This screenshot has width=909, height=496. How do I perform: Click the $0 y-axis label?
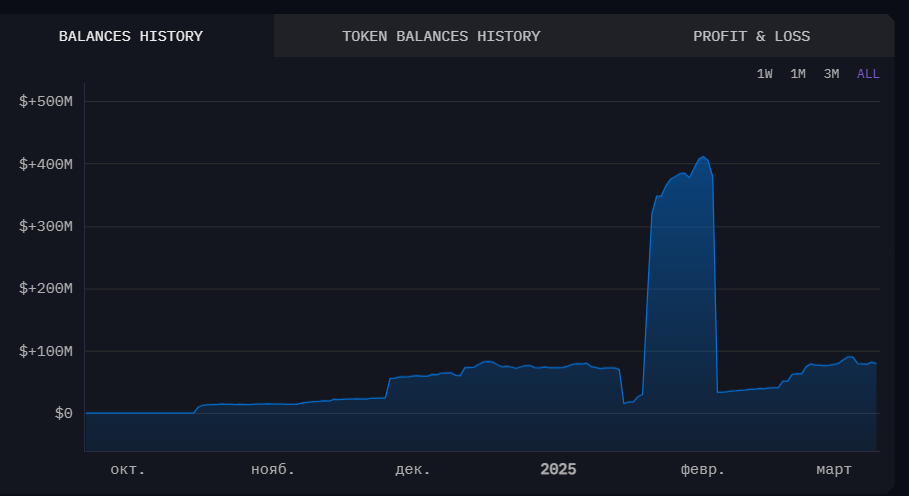(x=63, y=414)
